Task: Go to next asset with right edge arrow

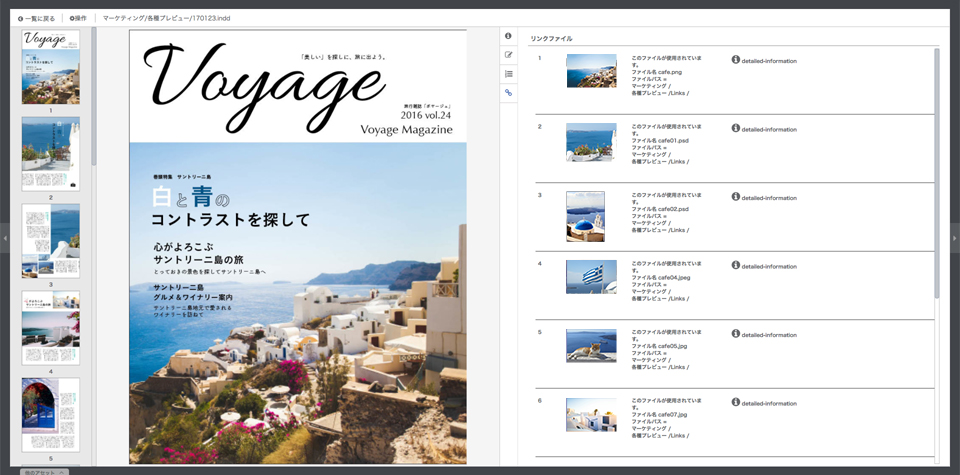Action: coord(955,238)
